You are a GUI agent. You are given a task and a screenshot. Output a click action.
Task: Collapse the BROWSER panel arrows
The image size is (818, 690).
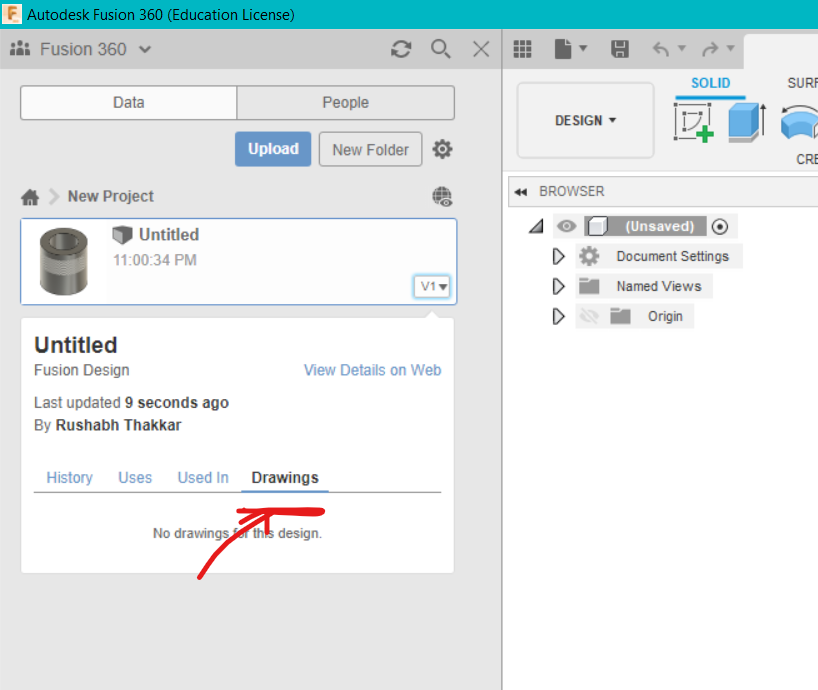tap(520, 192)
